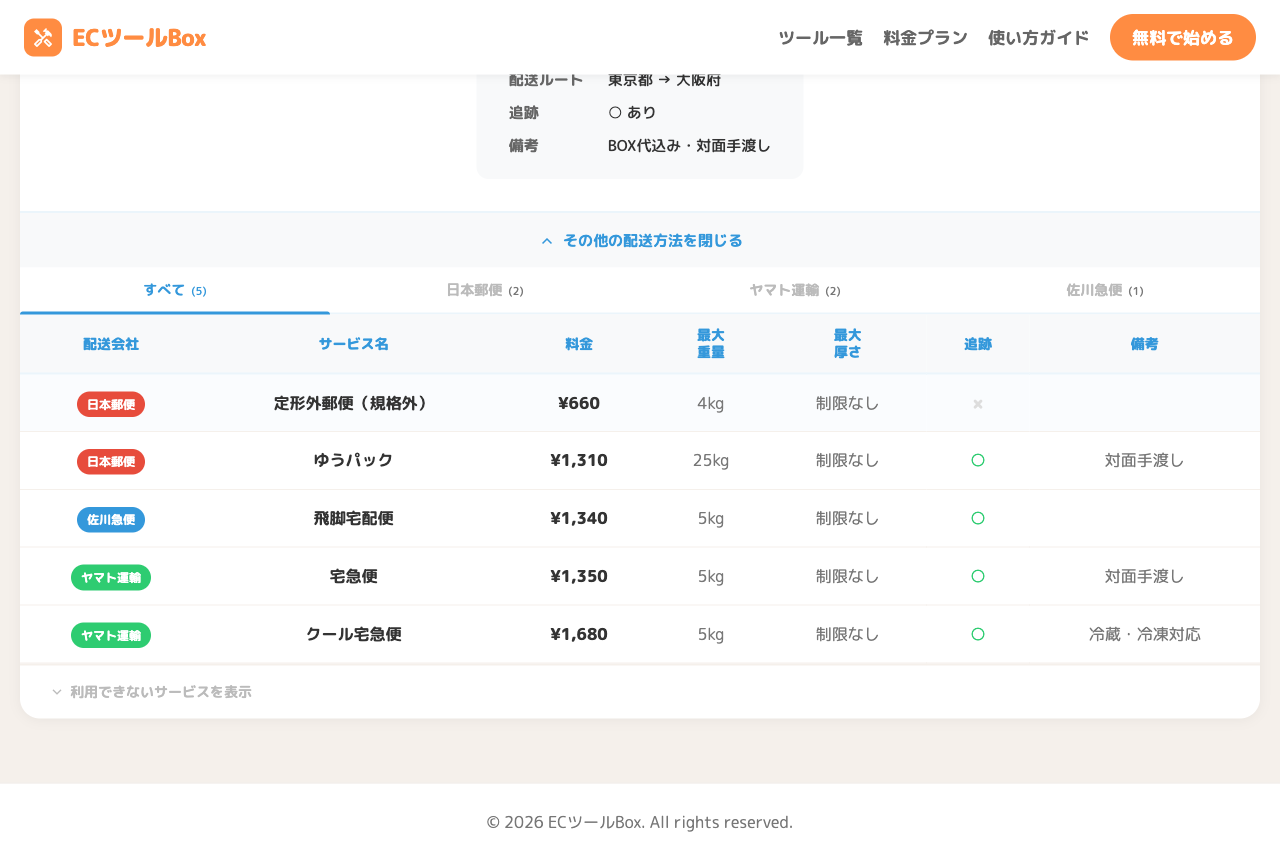
Task: Click the 最大重量 column header
Action: click(711, 343)
